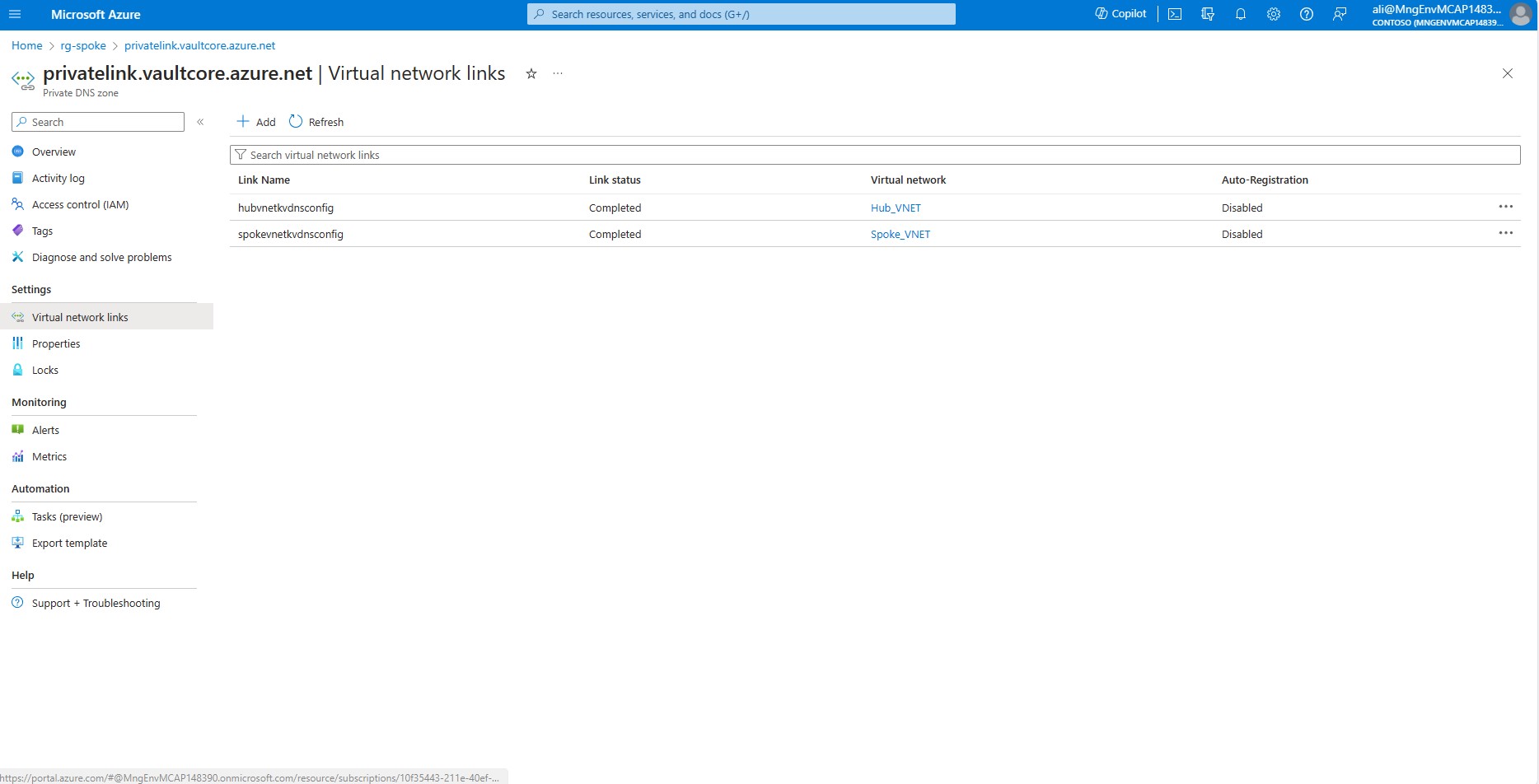This screenshot has width=1539, height=784.
Task: Open portal Settings gear icon
Action: point(1274,14)
